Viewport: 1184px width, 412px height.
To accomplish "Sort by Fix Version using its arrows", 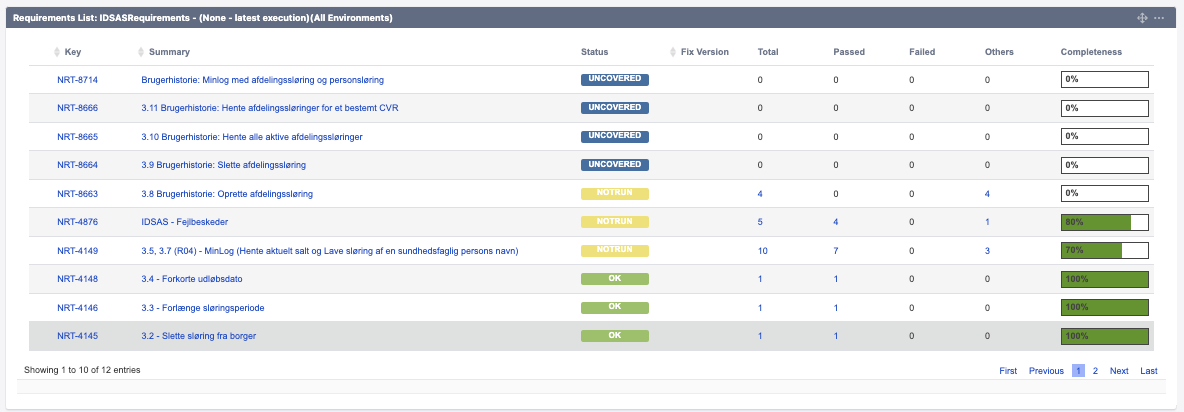I will pos(672,52).
